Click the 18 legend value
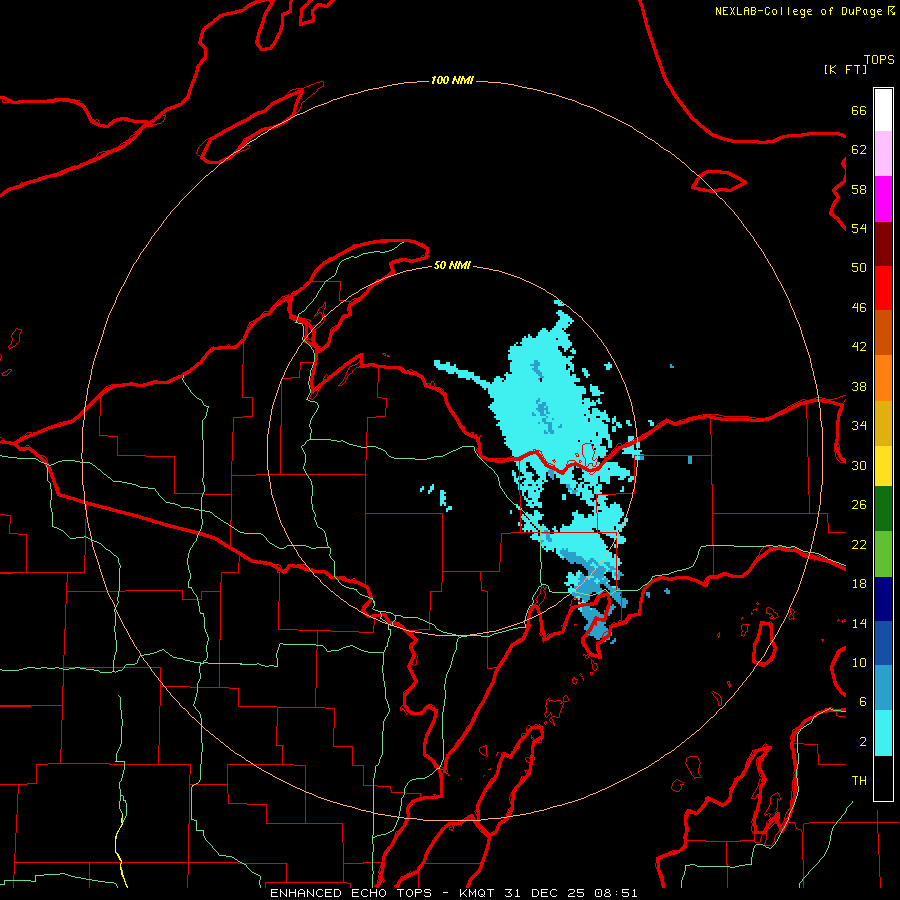This screenshot has width=900, height=900. (859, 584)
